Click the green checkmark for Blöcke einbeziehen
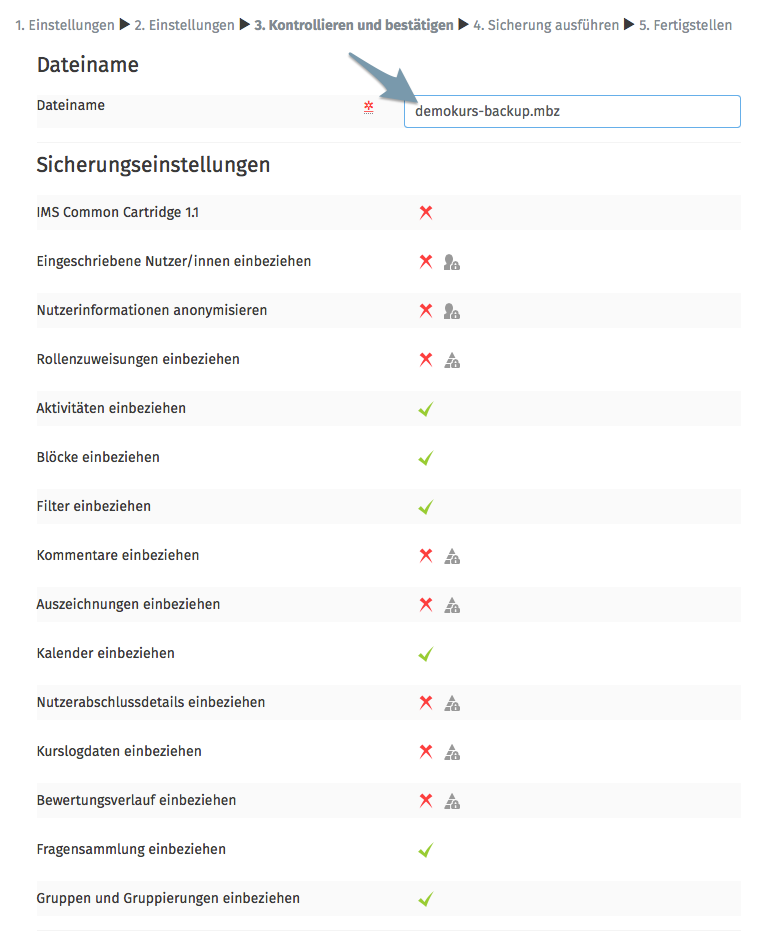 [426, 458]
